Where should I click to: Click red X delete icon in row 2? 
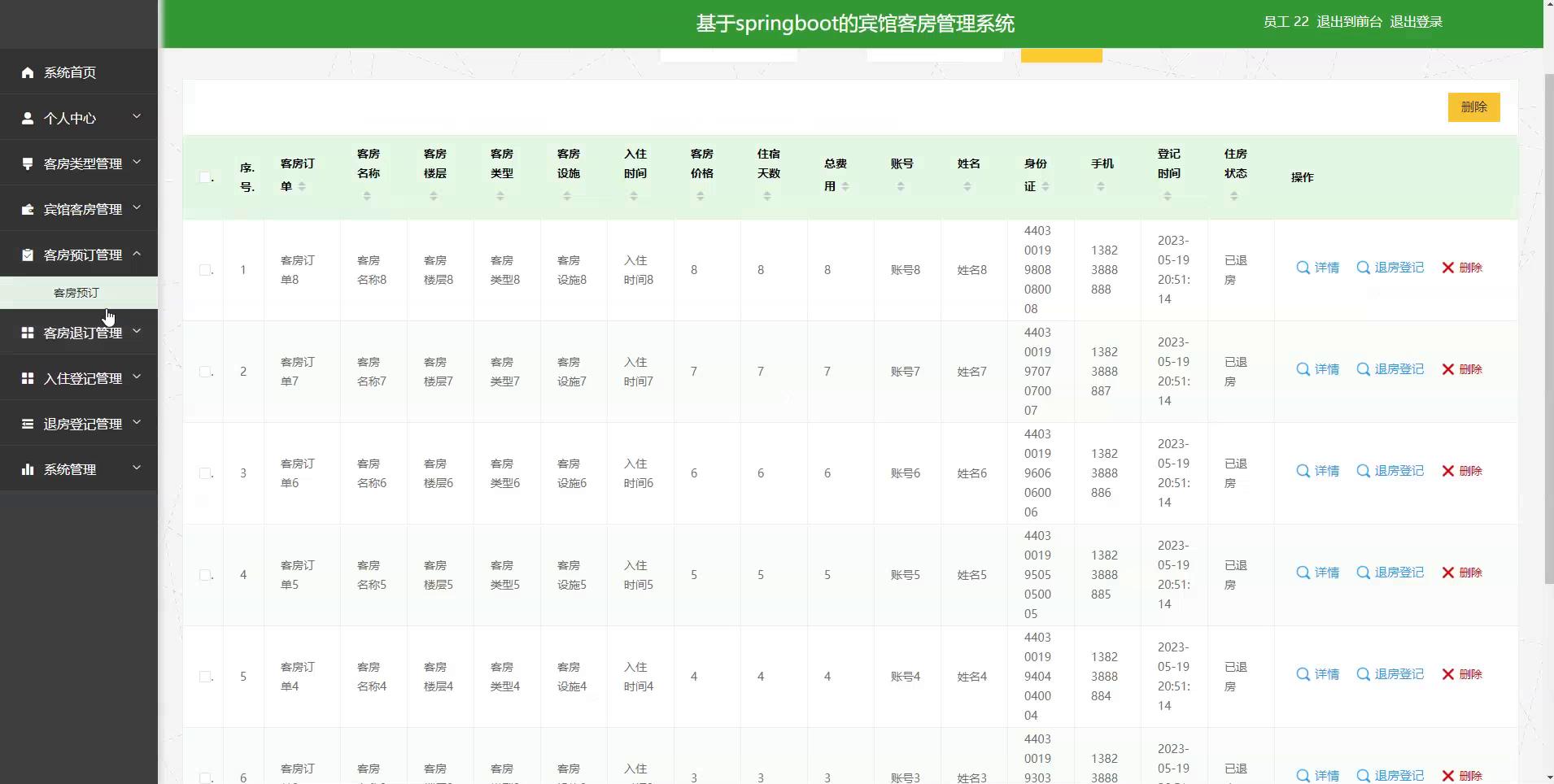[1448, 369]
